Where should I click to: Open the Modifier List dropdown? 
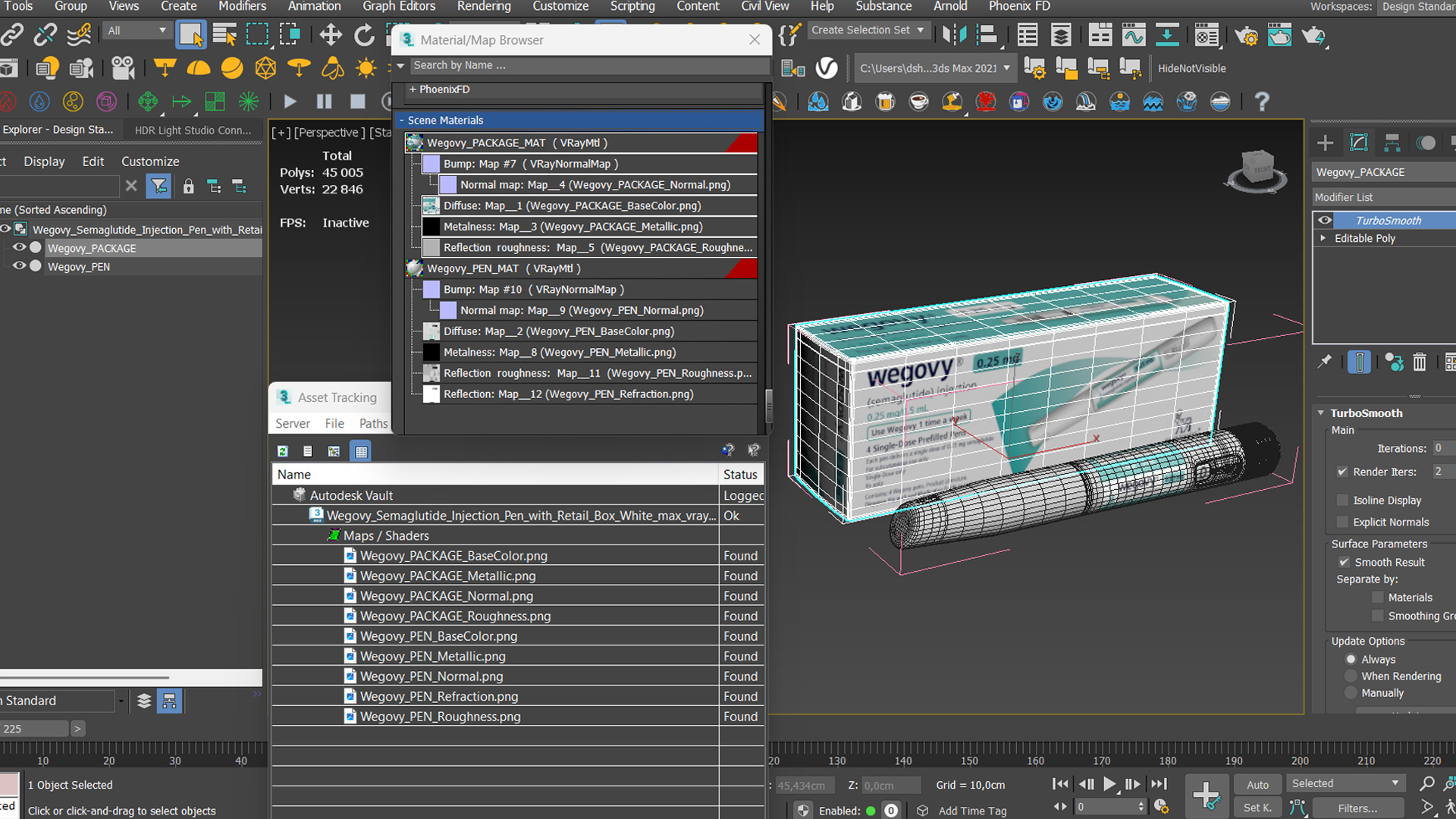tap(1384, 197)
